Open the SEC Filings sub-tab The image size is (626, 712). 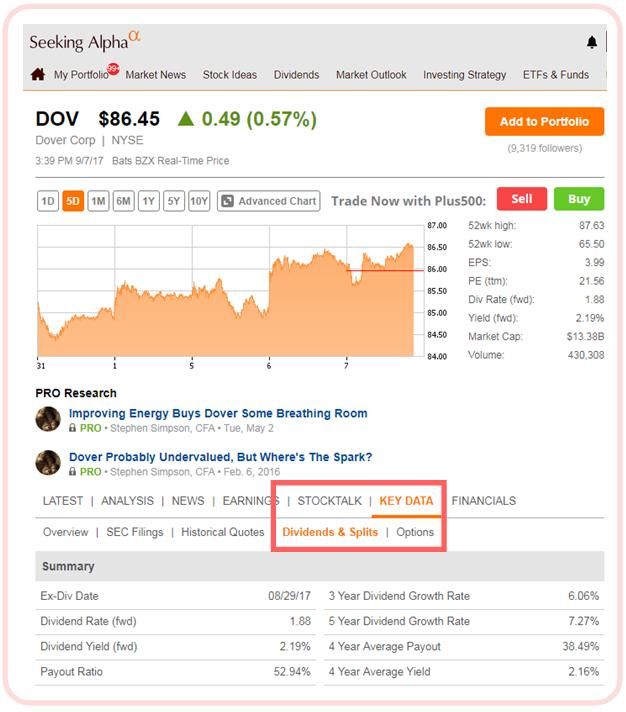pos(135,532)
